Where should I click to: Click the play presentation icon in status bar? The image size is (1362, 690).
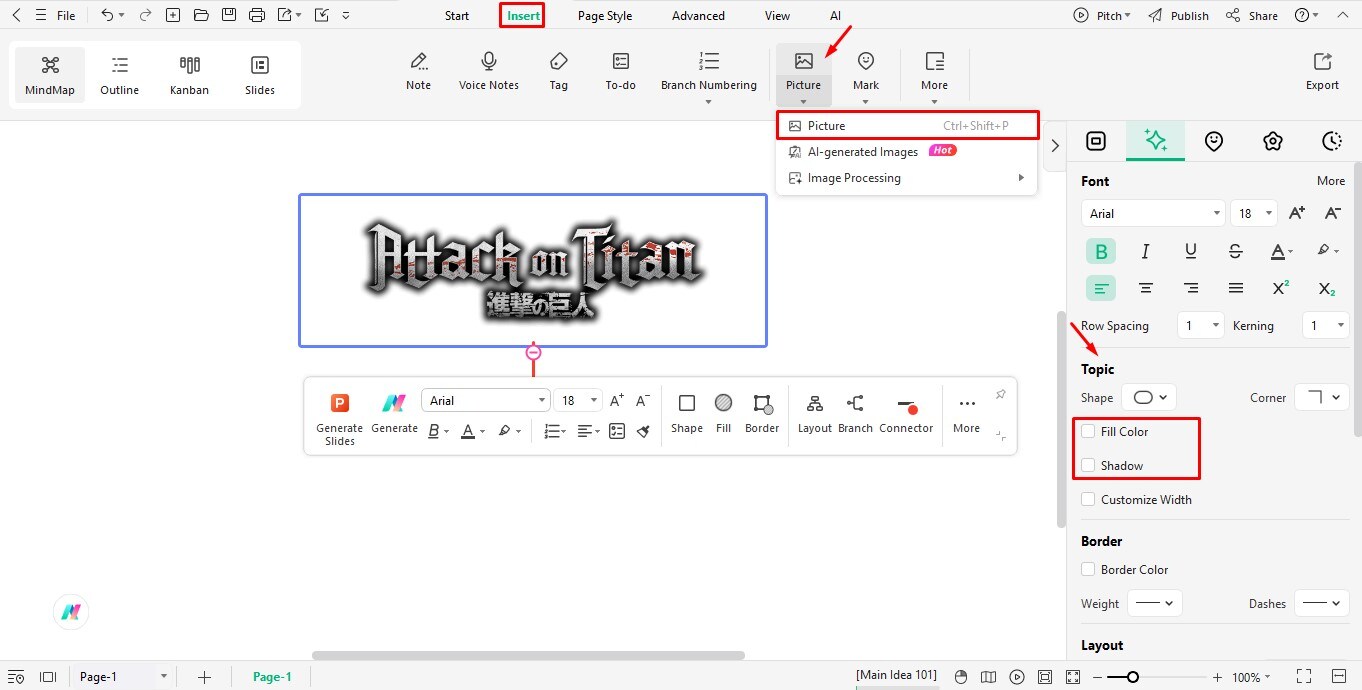(1017, 677)
